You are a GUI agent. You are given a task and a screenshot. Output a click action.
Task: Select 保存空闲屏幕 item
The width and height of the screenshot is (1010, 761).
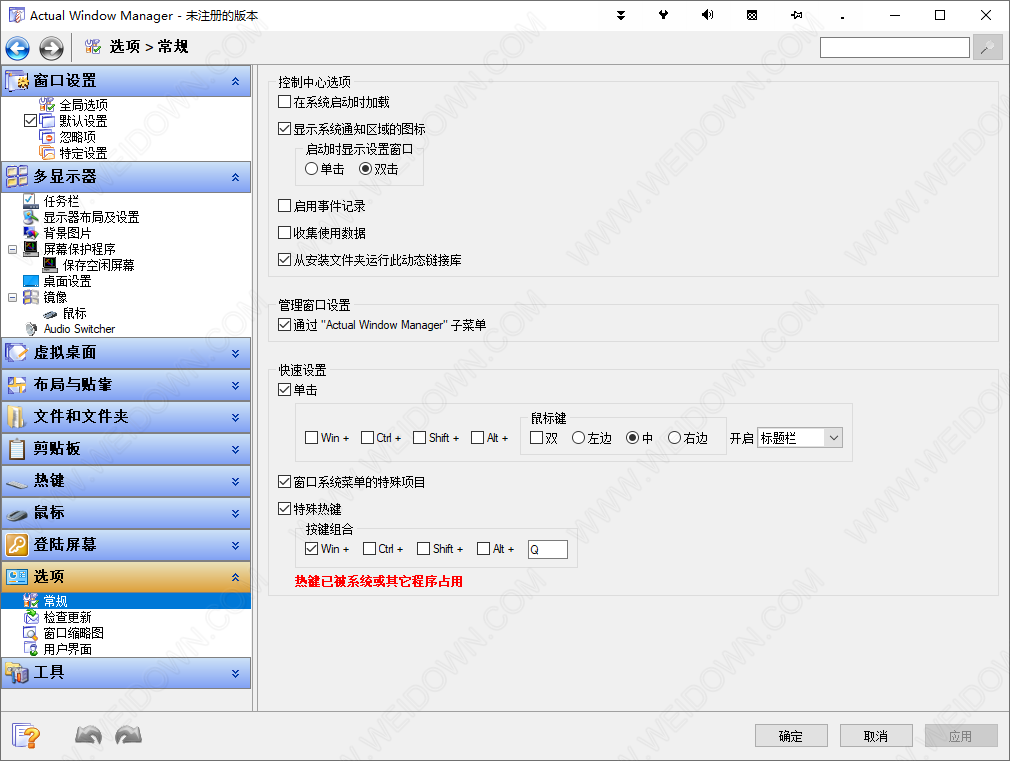(x=98, y=265)
